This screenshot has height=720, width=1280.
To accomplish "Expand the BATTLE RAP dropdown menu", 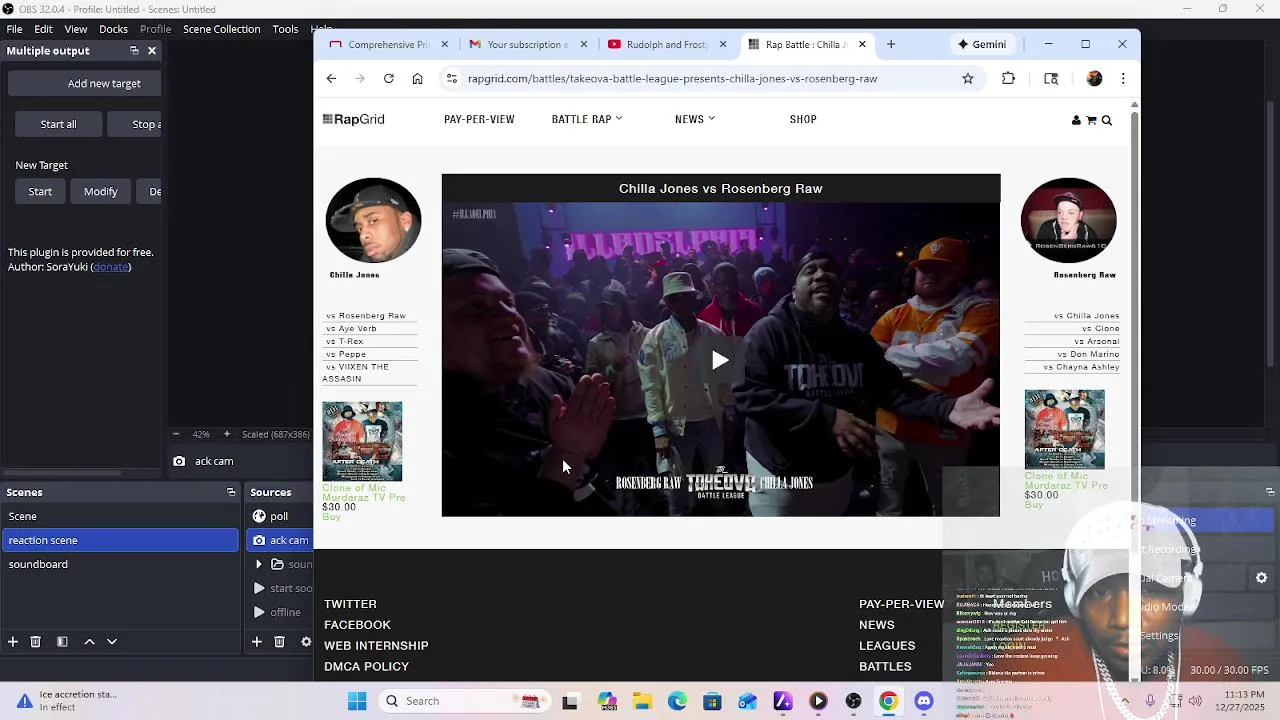I will (587, 119).
